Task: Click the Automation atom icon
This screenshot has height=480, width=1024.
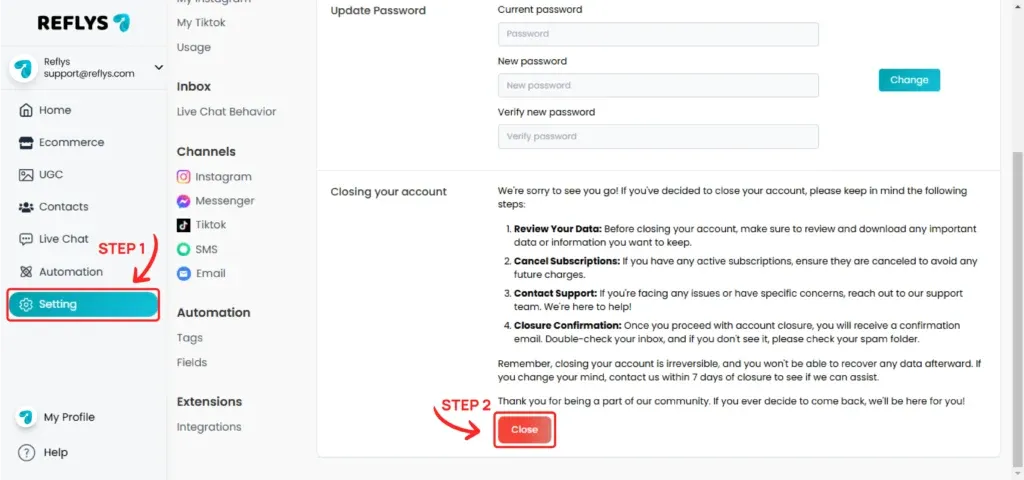Action: [x=25, y=272]
